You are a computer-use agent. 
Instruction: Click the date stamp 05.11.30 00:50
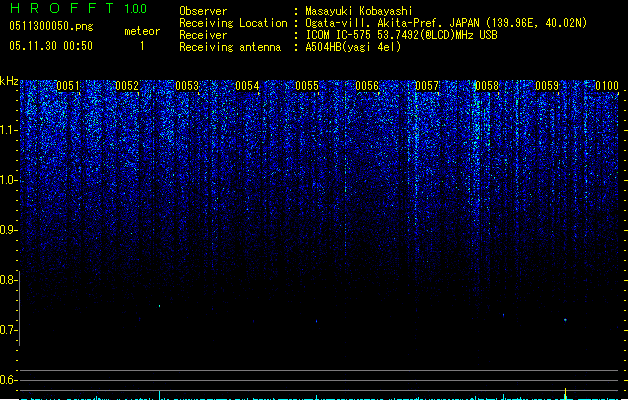click(51, 46)
